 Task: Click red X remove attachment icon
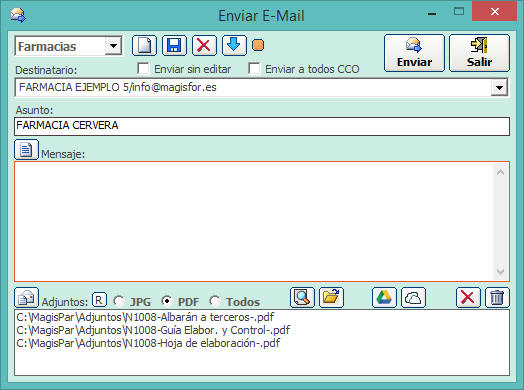pyautogui.click(x=468, y=297)
